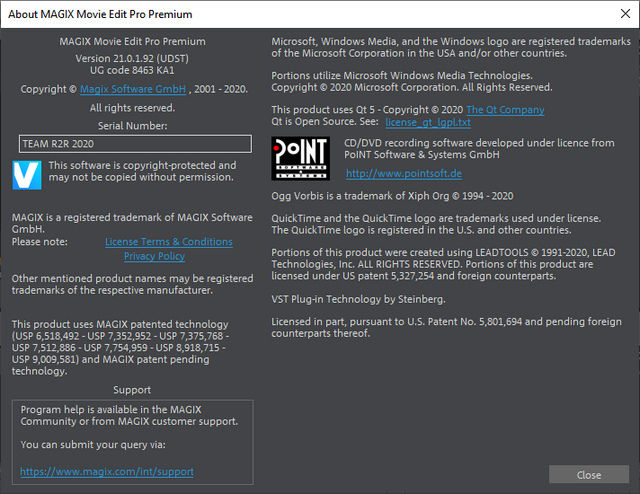Click the "About MAGIX Movie Edit Pro Premium" title
This screenshot has width=640, height=494.
click(100, 14)
